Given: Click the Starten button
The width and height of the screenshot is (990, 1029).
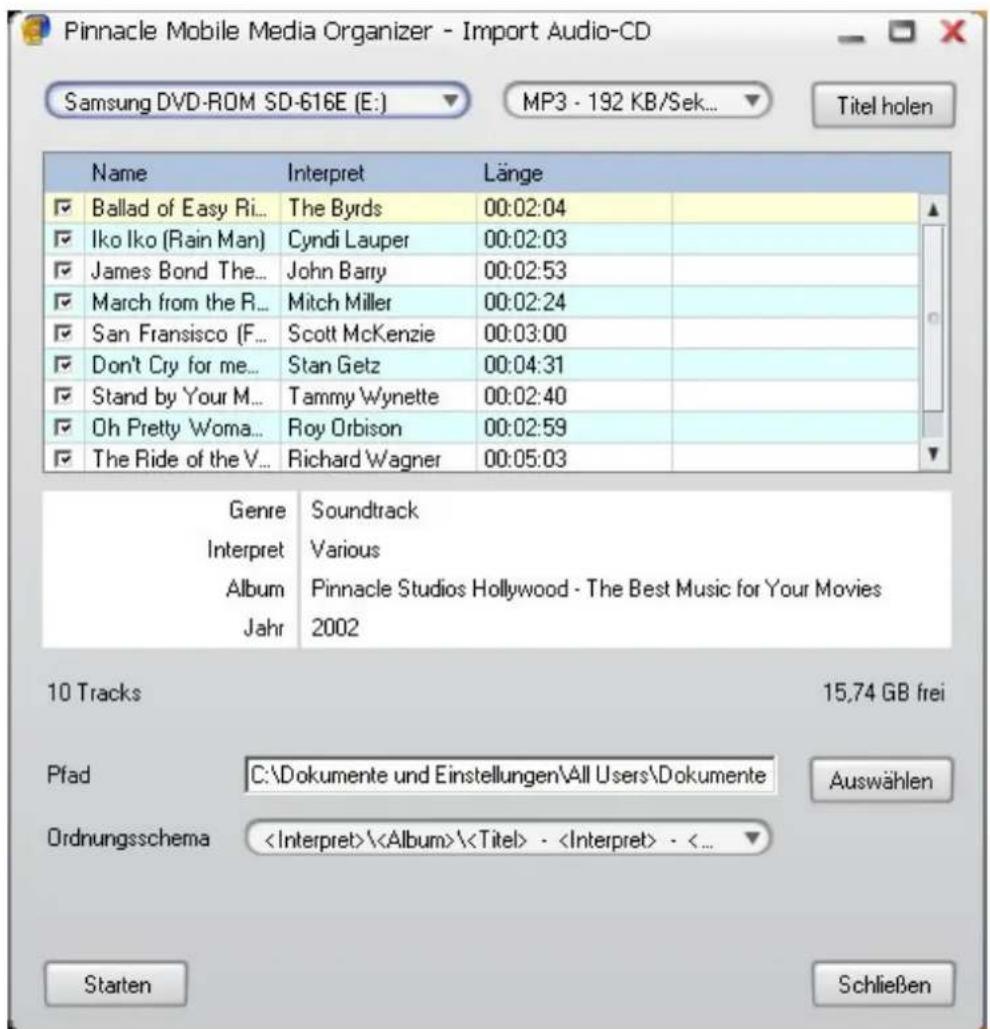Looking at the screenshot, I should (x=116, y=984).
